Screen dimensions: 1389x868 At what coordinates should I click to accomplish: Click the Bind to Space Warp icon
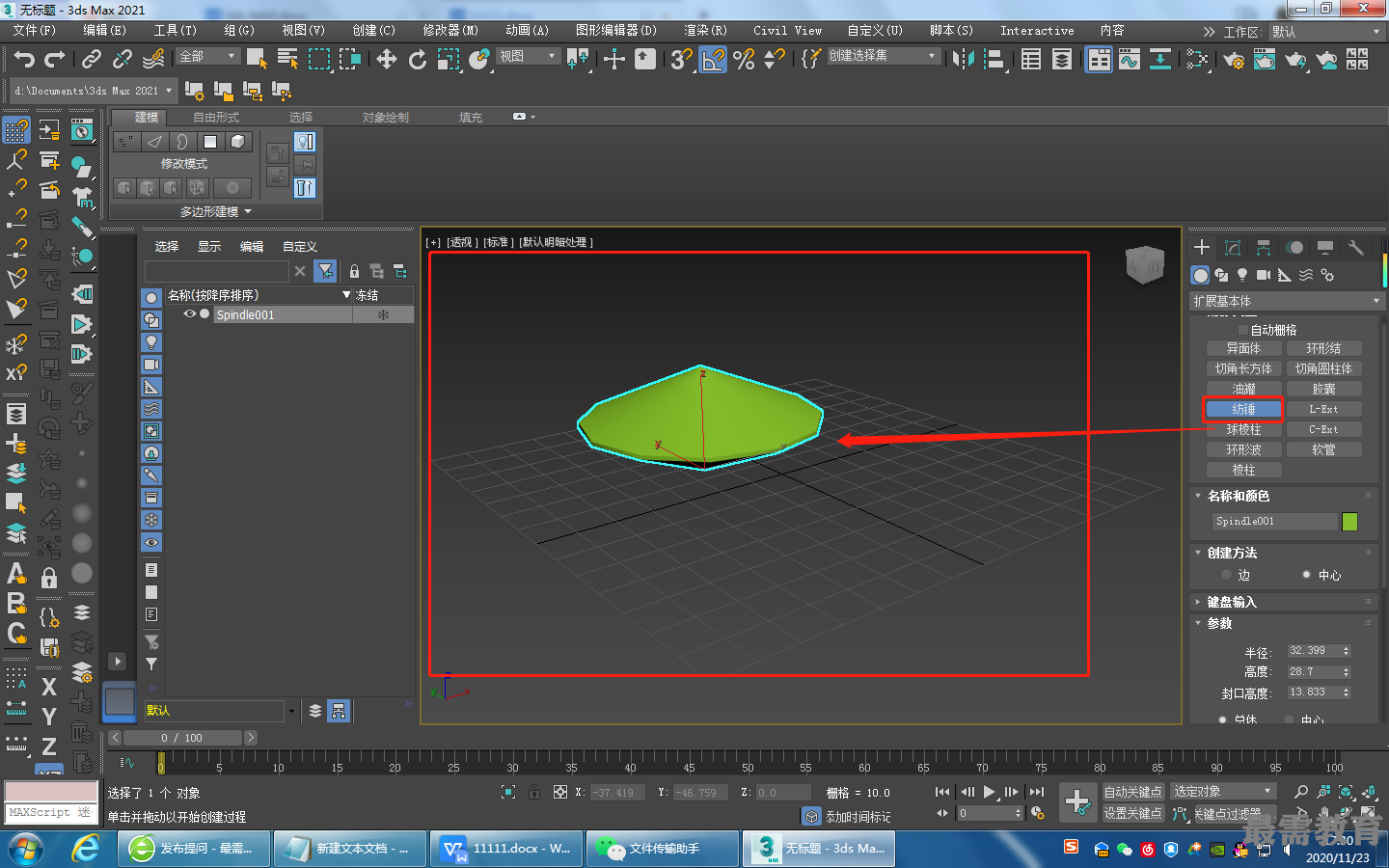(x=153, y=59)
